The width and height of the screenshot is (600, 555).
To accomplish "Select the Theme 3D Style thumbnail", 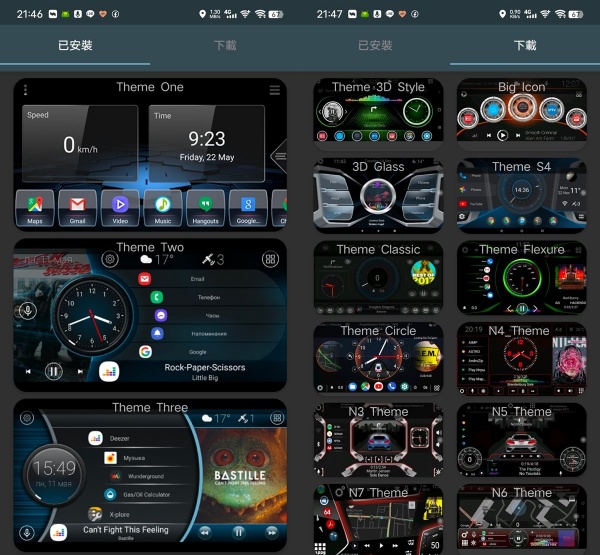I will point(378,114).
